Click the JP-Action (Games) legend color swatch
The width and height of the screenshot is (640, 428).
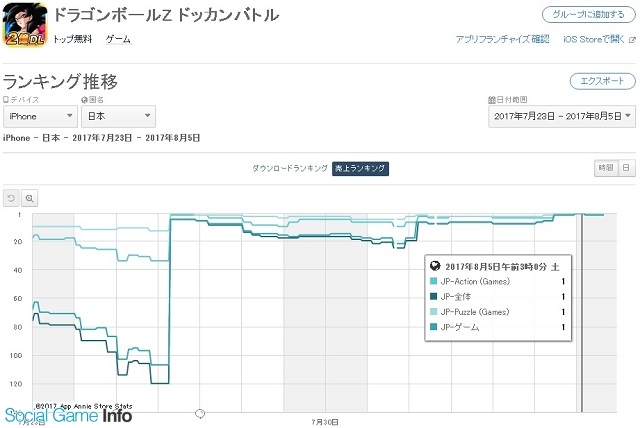[433, 281]
